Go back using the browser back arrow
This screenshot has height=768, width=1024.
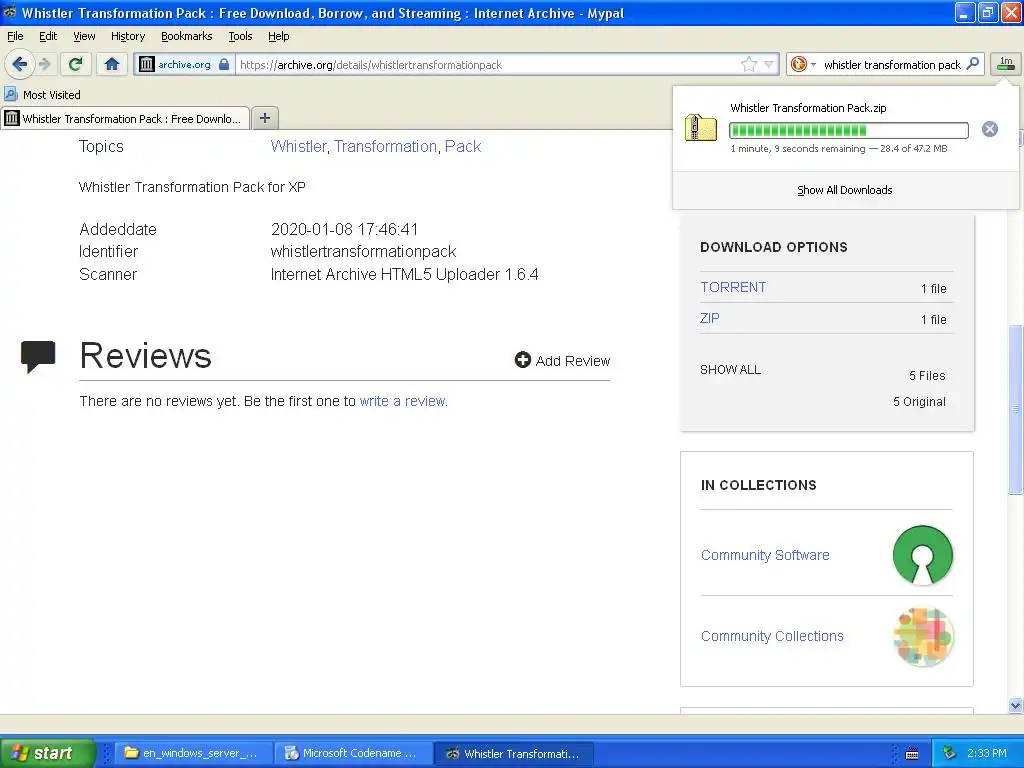point(19,64)
